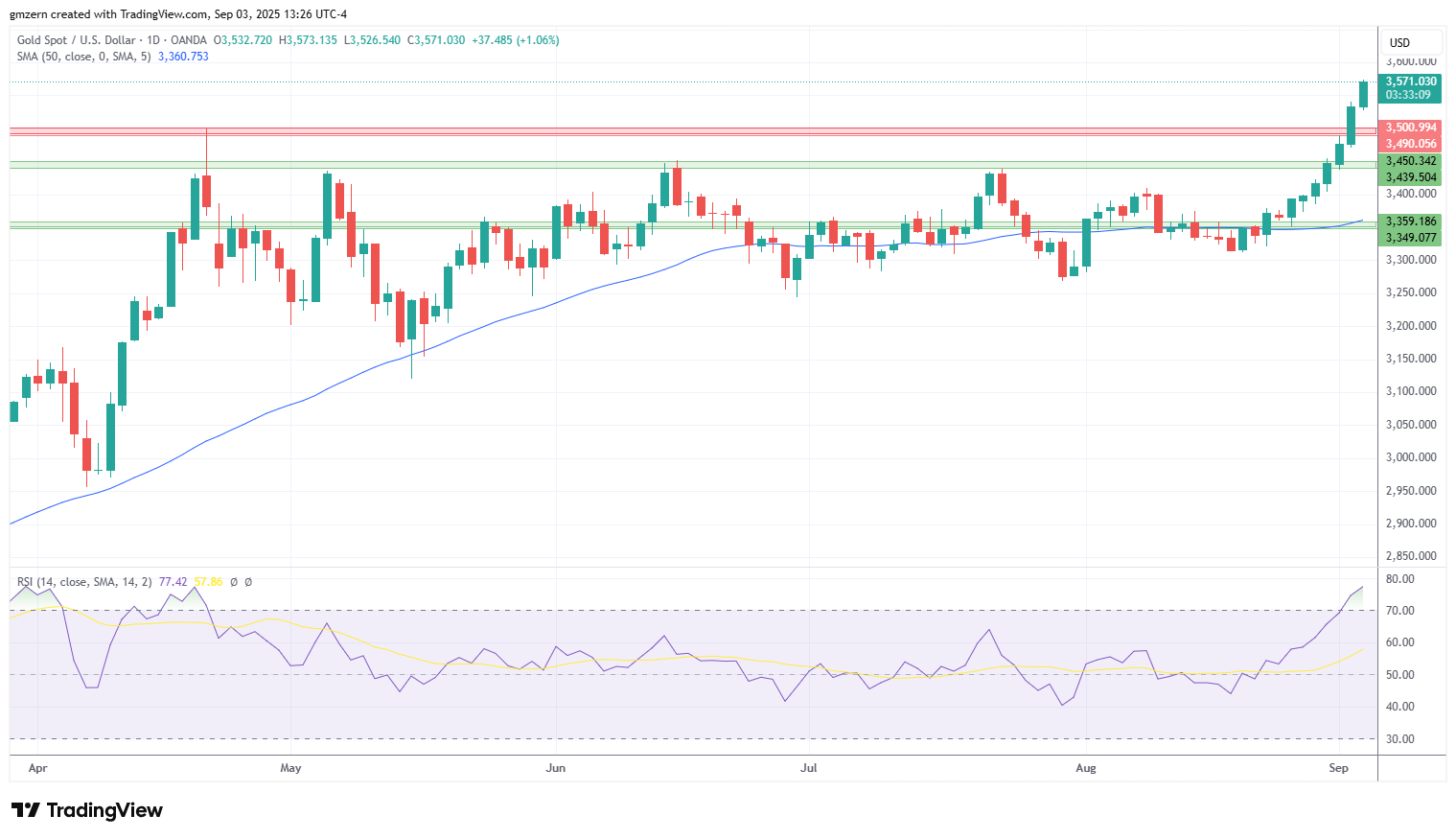Click the 3,200.000 price axis label
This screenshot has height=839, width=1456.
point(1411,326)
